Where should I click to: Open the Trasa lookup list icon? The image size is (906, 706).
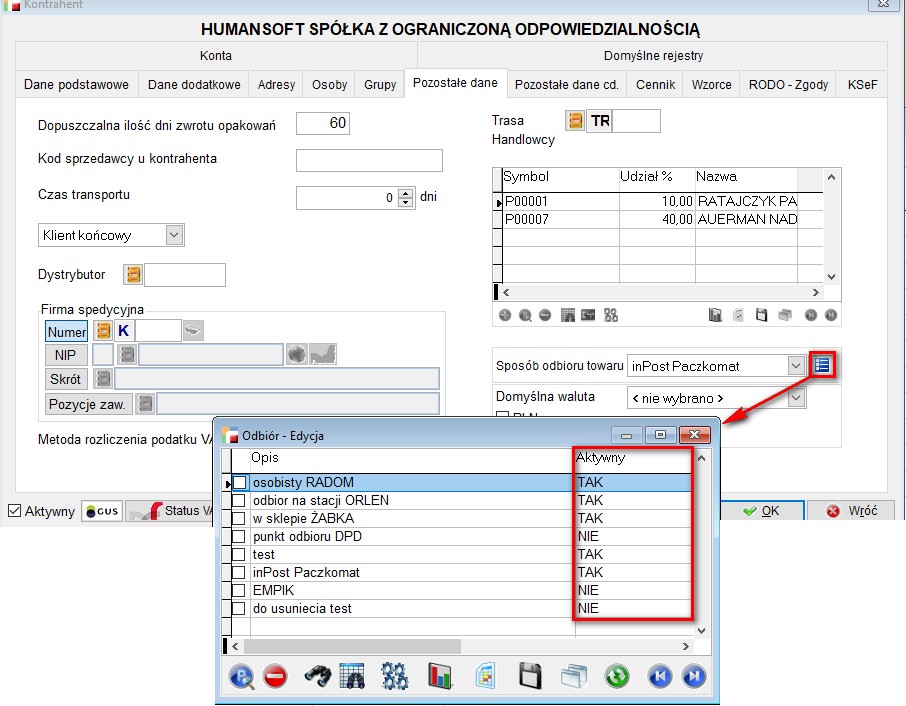point(575,122)
